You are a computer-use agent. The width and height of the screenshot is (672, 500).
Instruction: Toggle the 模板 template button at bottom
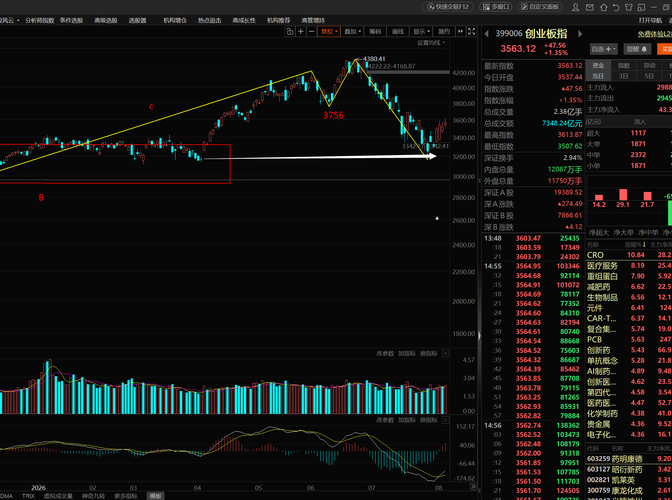(x=155, y=496)
